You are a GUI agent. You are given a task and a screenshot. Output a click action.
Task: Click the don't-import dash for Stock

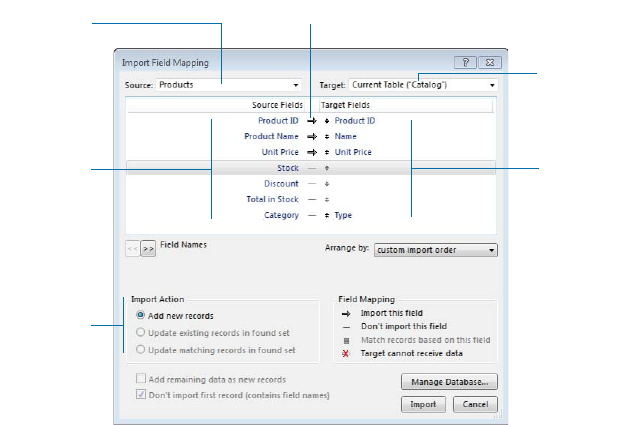311,168
